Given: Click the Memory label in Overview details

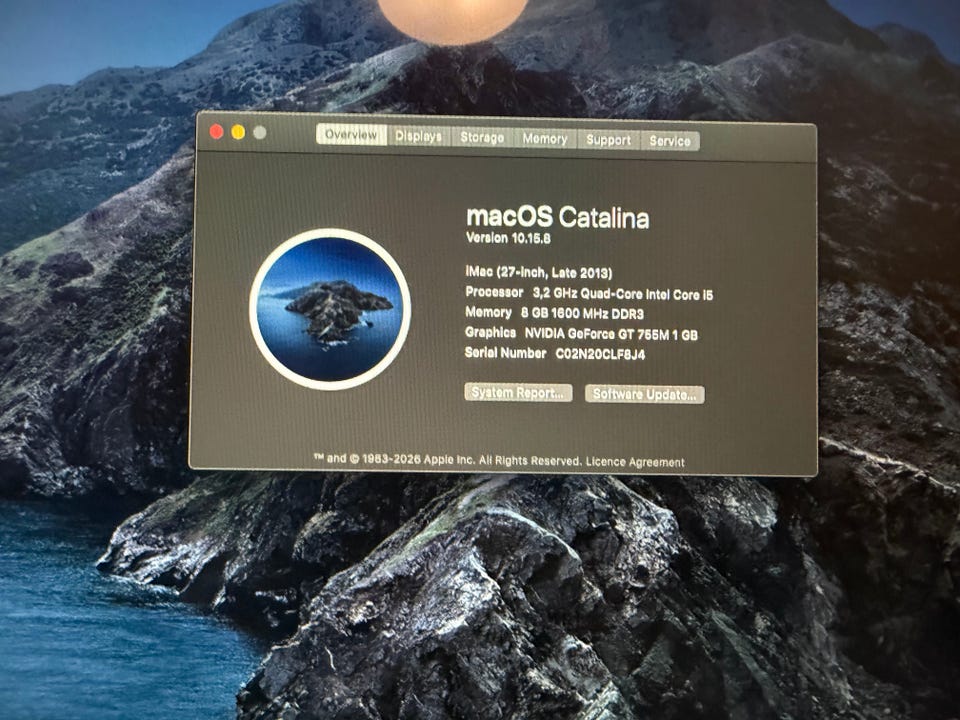Looking at the screenshot, I should (488, 312).
